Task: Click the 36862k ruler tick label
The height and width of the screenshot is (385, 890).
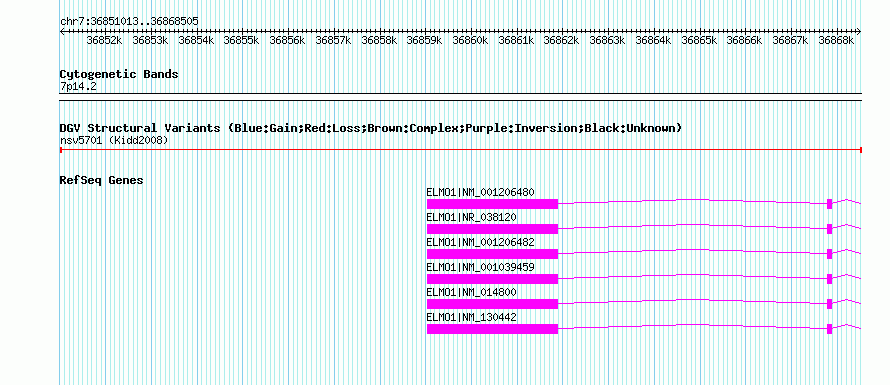Action: (562, 40)
